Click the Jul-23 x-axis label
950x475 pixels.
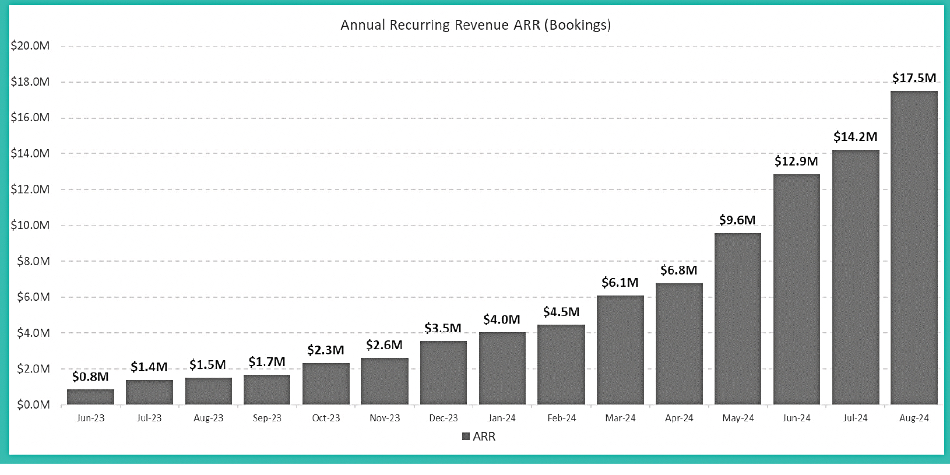point(149,417)
